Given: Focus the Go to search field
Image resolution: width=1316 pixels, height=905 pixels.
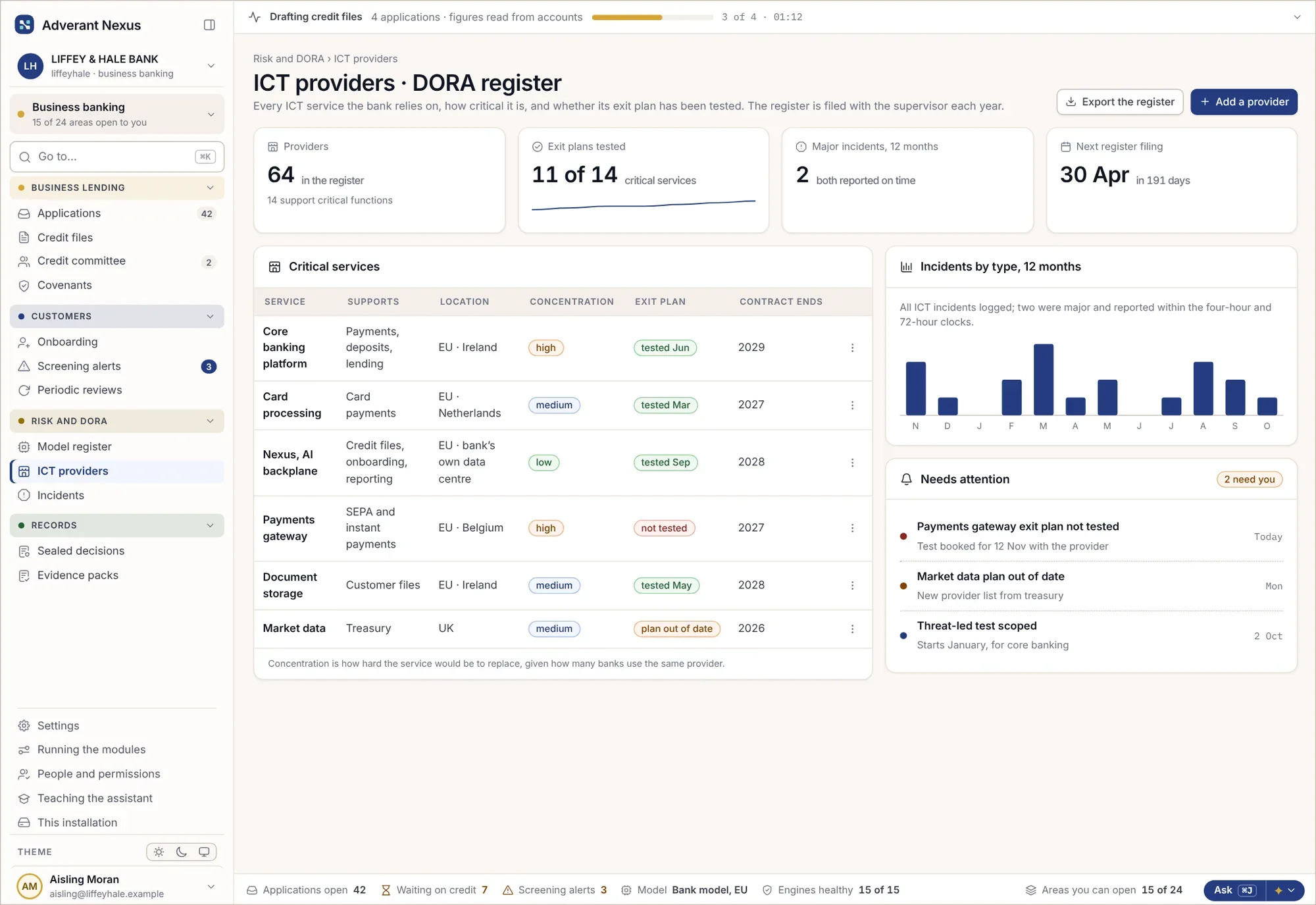Looking at the screenshot, I should click(x=117, y=157).
